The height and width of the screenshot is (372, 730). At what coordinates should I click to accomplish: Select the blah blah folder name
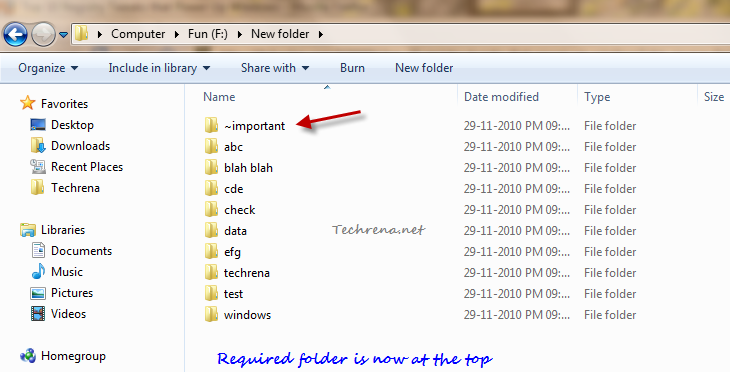coord(248,168)
